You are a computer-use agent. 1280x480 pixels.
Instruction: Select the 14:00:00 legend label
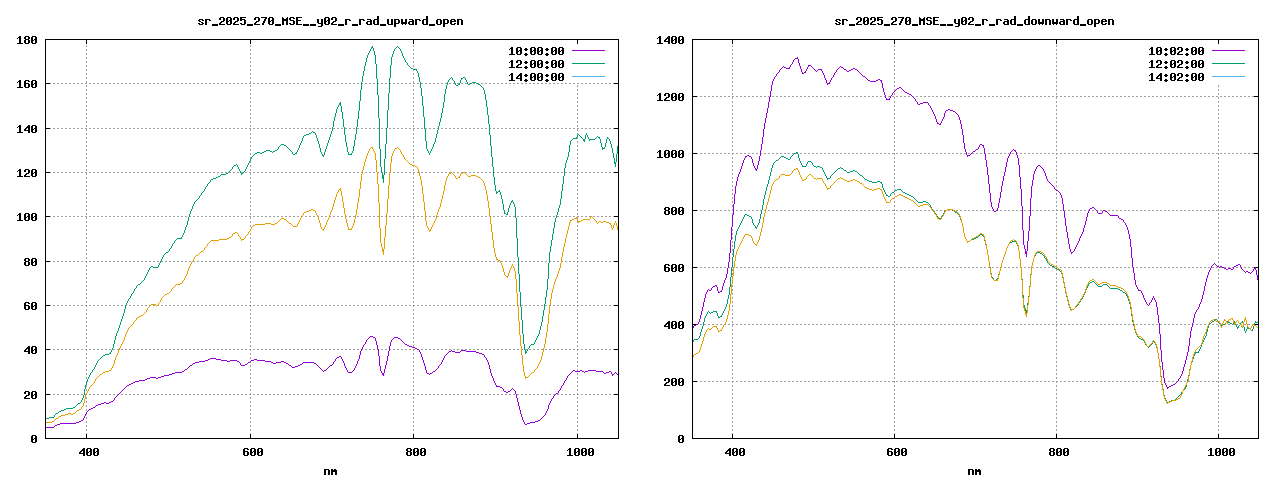[536, 77]
